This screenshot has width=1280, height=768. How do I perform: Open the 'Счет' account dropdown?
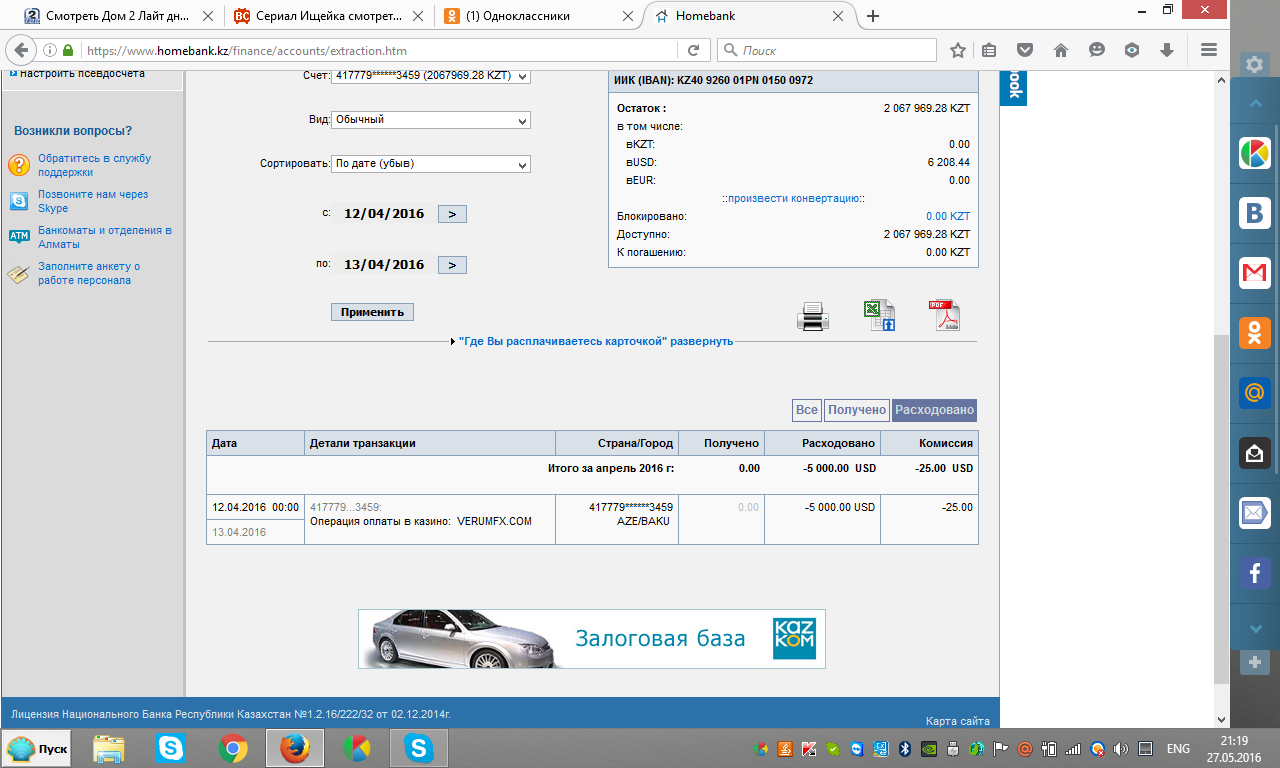(x=430, y=76)
